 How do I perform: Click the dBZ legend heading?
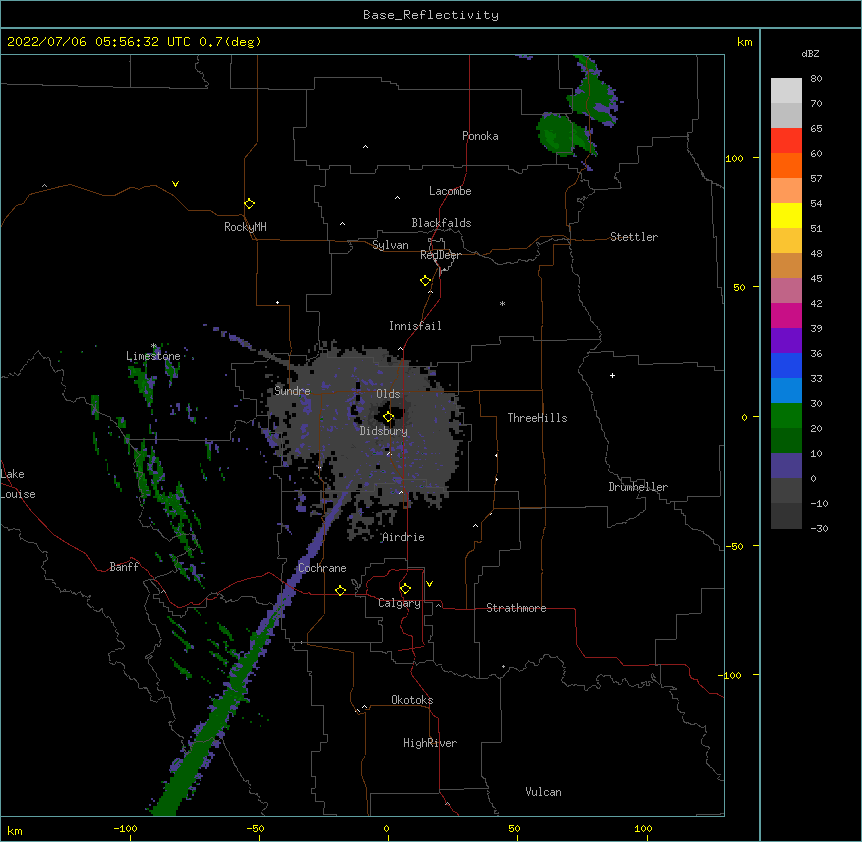coord(810,54)
